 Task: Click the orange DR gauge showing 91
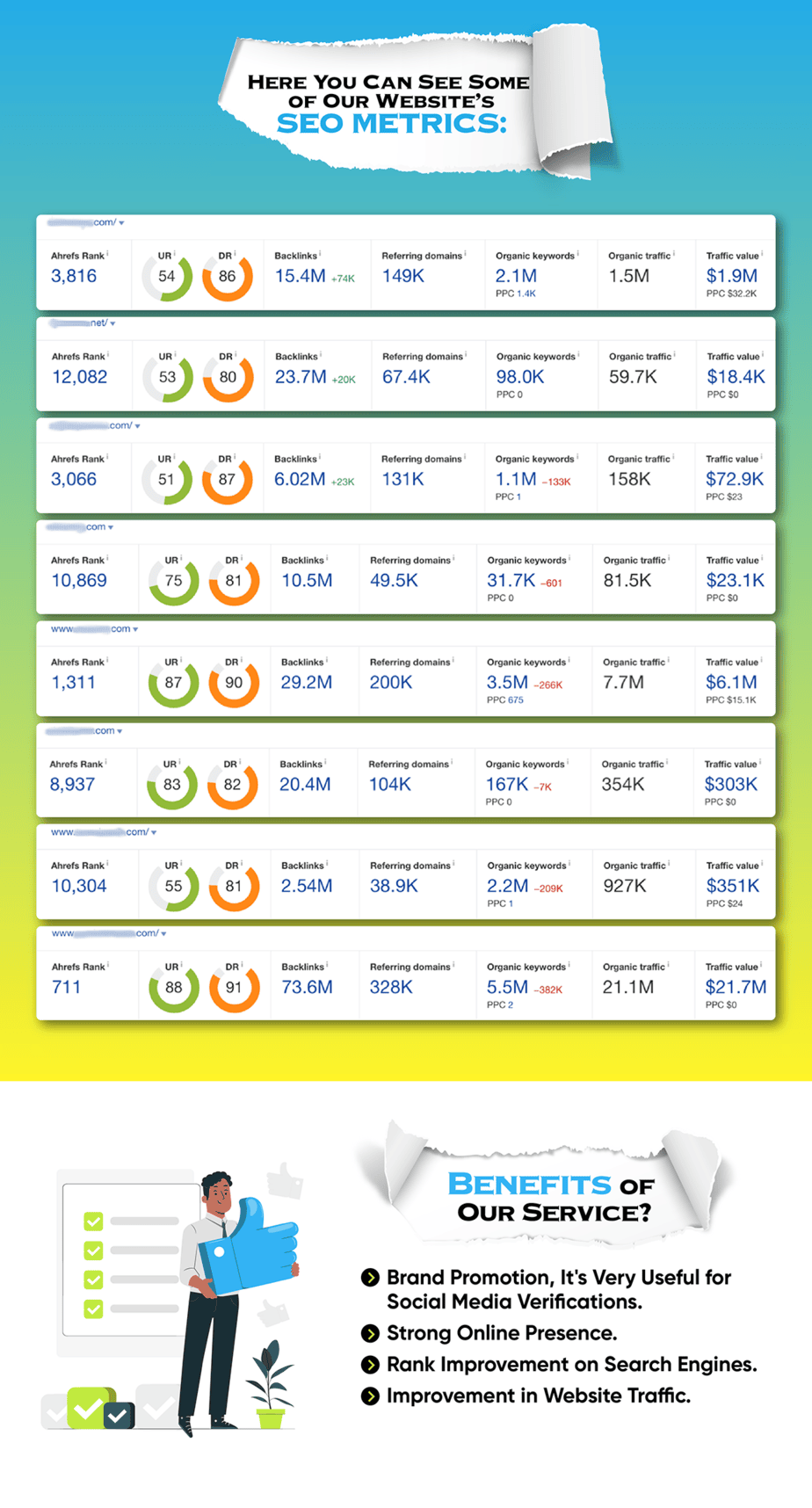[x=234, y=988]
